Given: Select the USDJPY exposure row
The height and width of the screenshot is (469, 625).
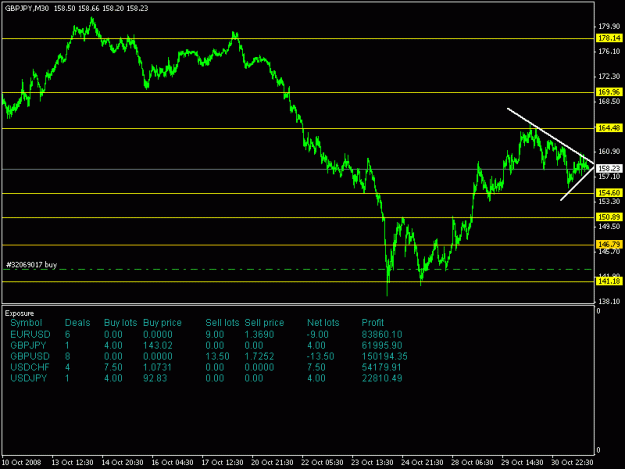Looking at the screenshot, I should pyautogui.click(x=206, y=378).
